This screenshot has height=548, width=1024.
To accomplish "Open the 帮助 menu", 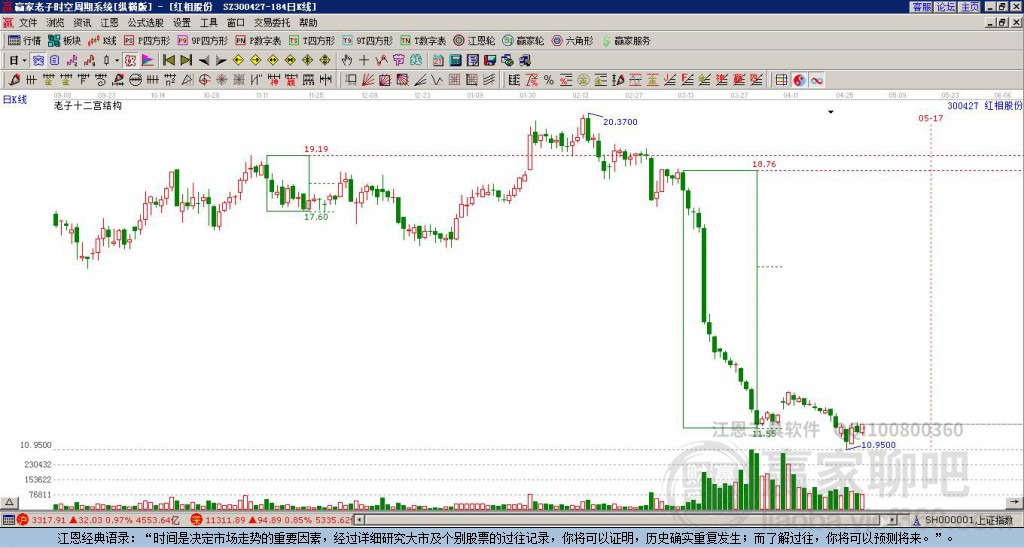I will coord(308,23).
